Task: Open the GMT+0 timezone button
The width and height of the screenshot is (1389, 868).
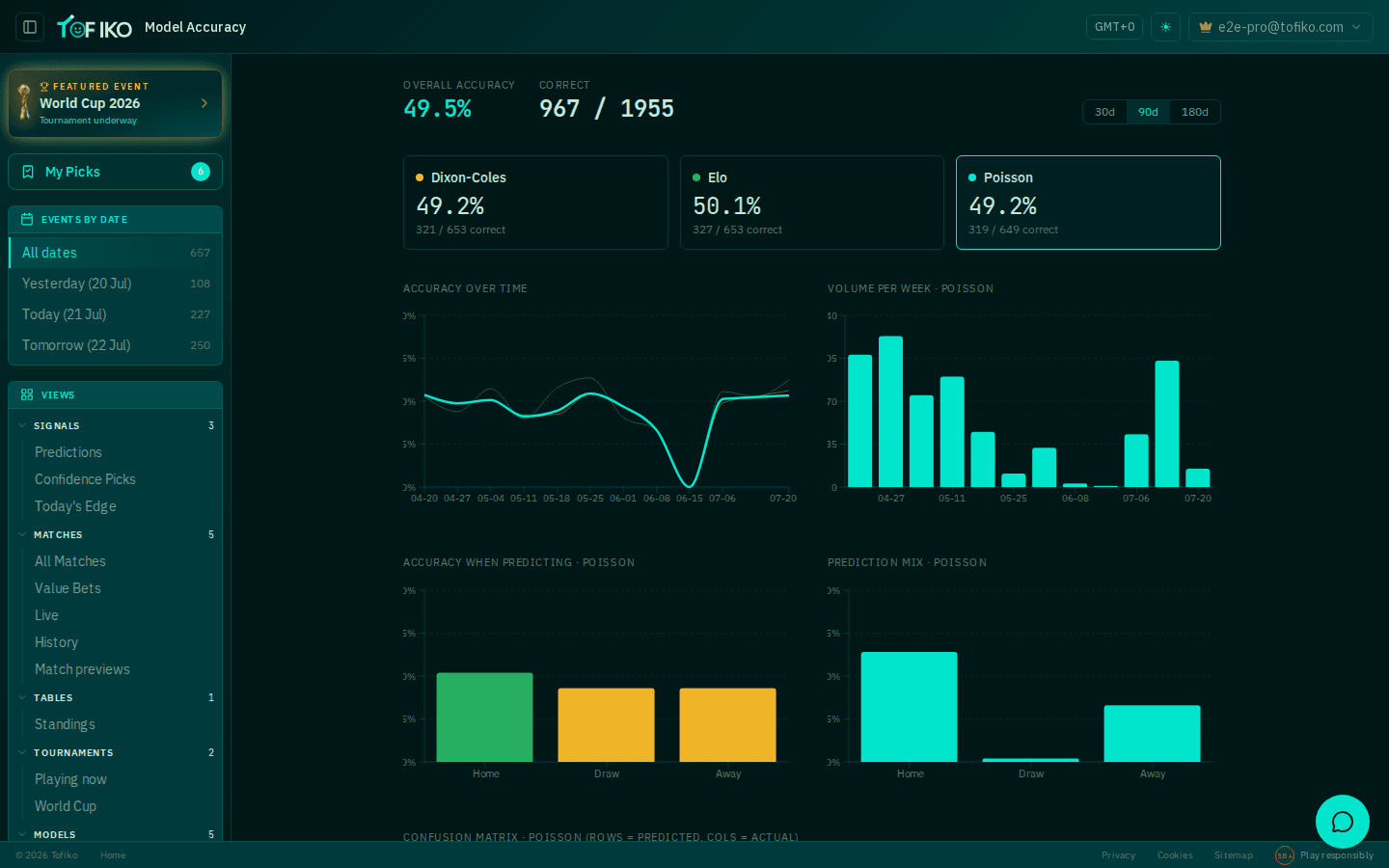Action: pos(1114,27)
